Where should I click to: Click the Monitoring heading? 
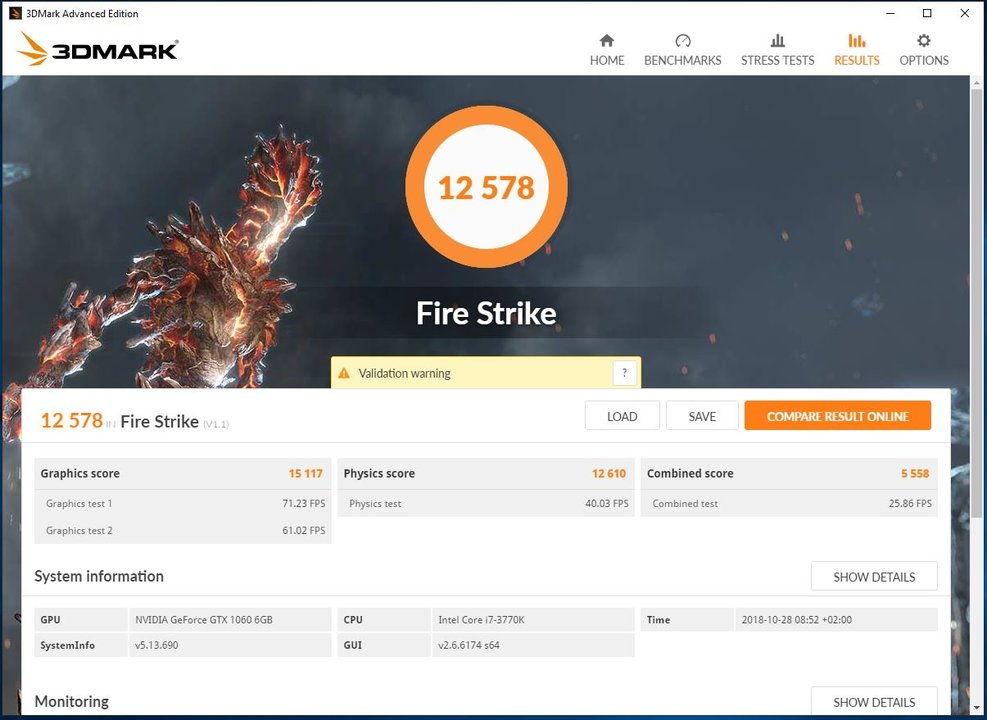point(71,701)
